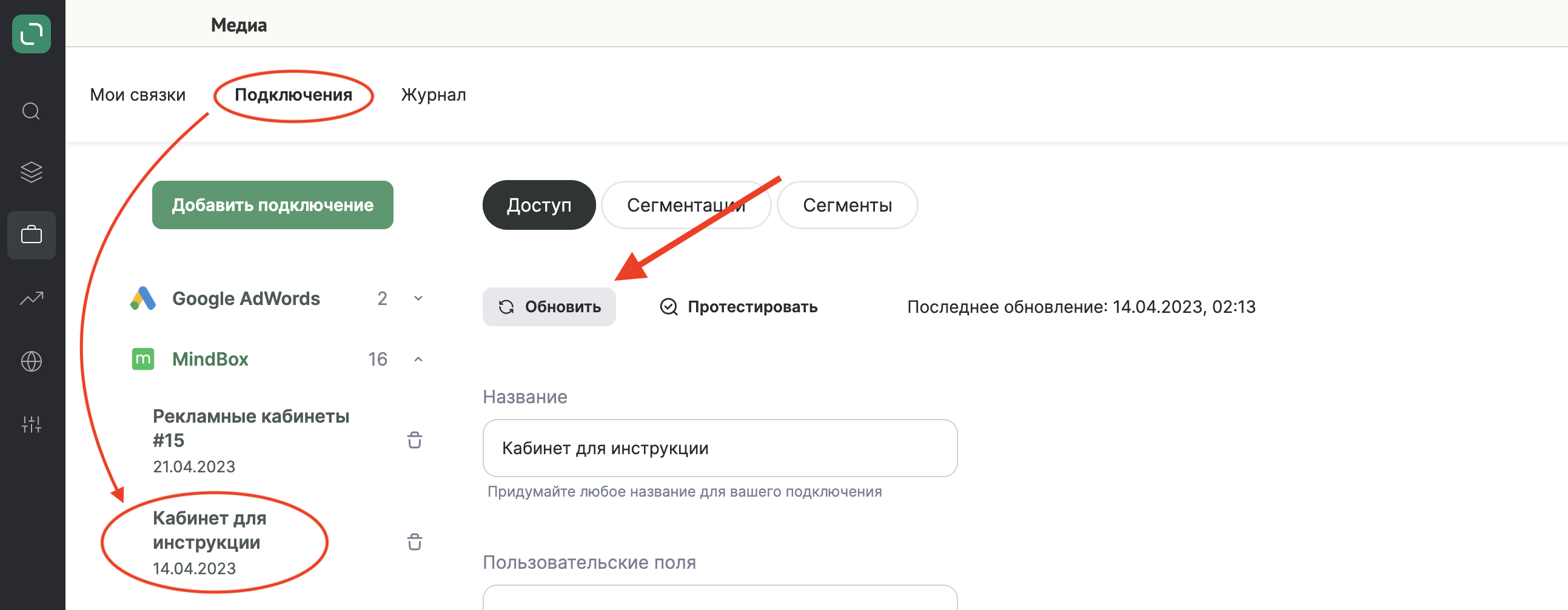Click the MindBox logo icon
The width and height of the screenshot is (1568, 610).
(x=143, y=359)
